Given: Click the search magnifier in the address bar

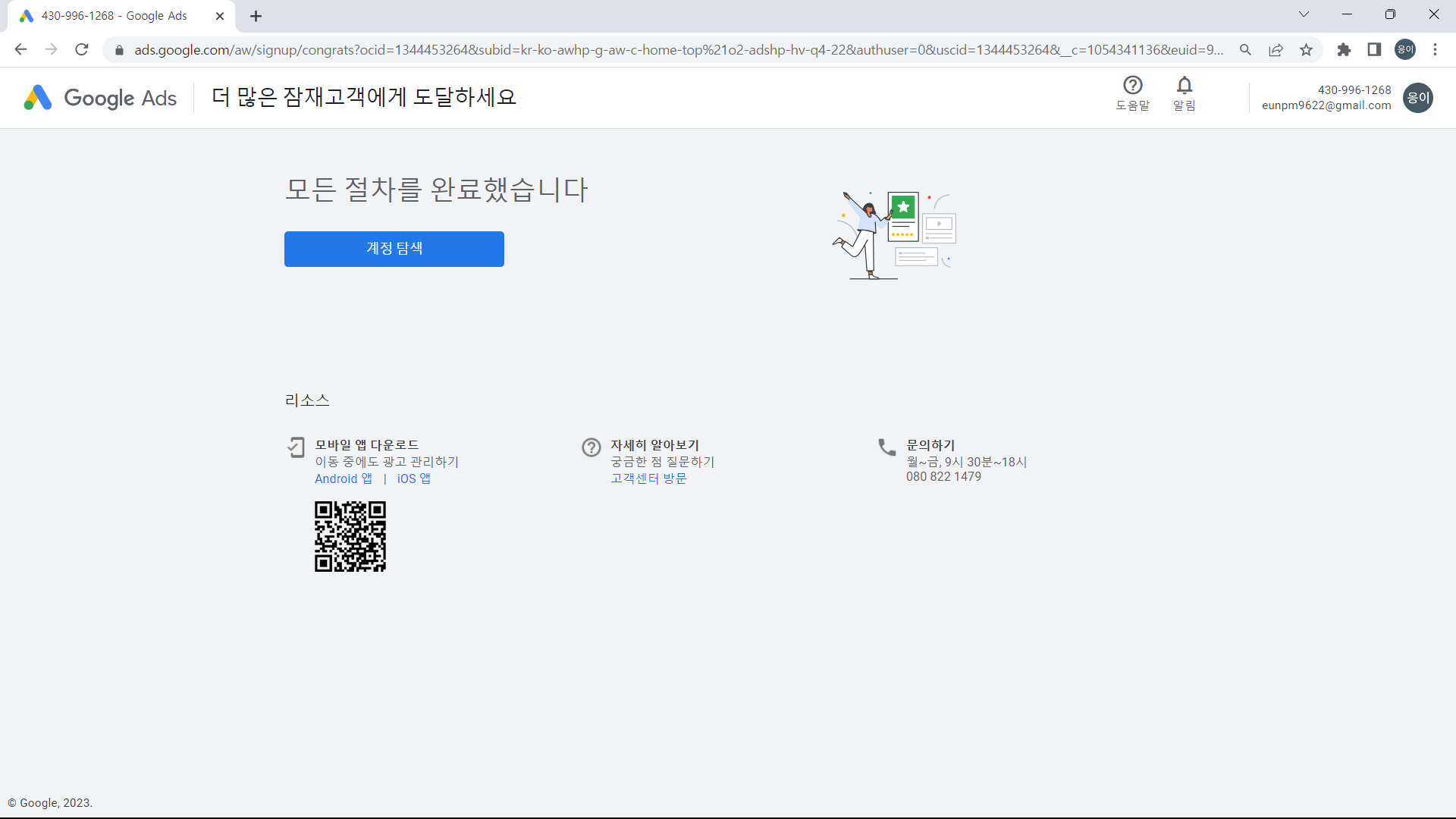Looking at the screenshot, I should click(1246, 49).
